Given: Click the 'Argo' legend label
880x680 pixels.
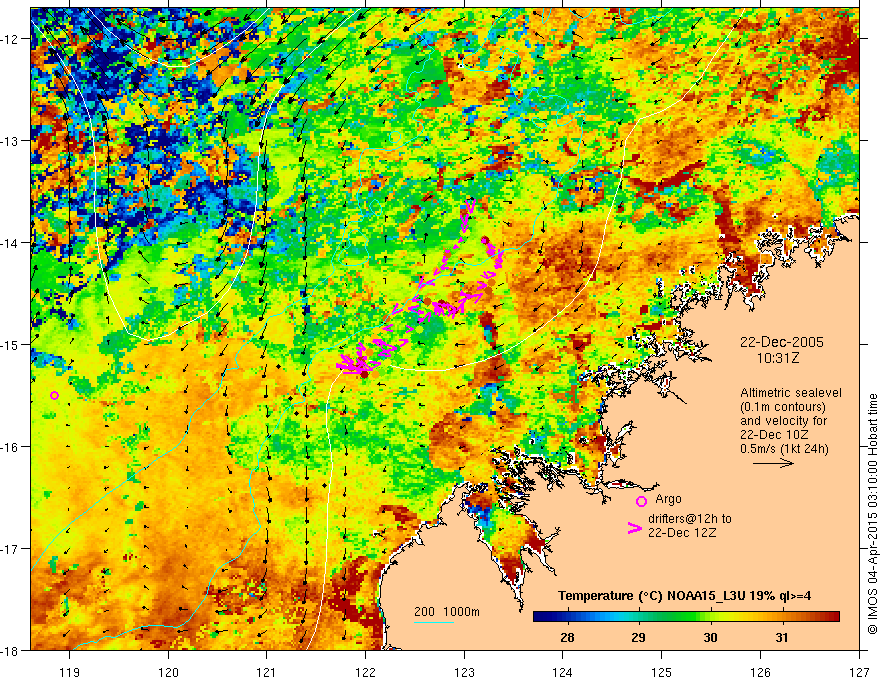Looking at the screenshot, I should pos(668,499).
